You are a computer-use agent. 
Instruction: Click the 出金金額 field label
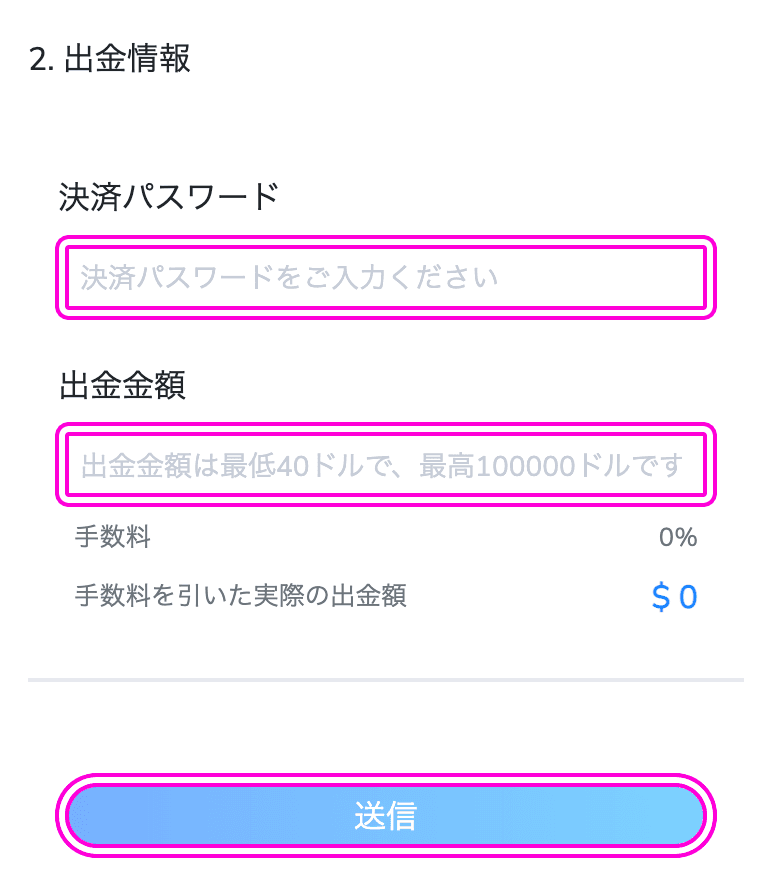pos(123,385)
